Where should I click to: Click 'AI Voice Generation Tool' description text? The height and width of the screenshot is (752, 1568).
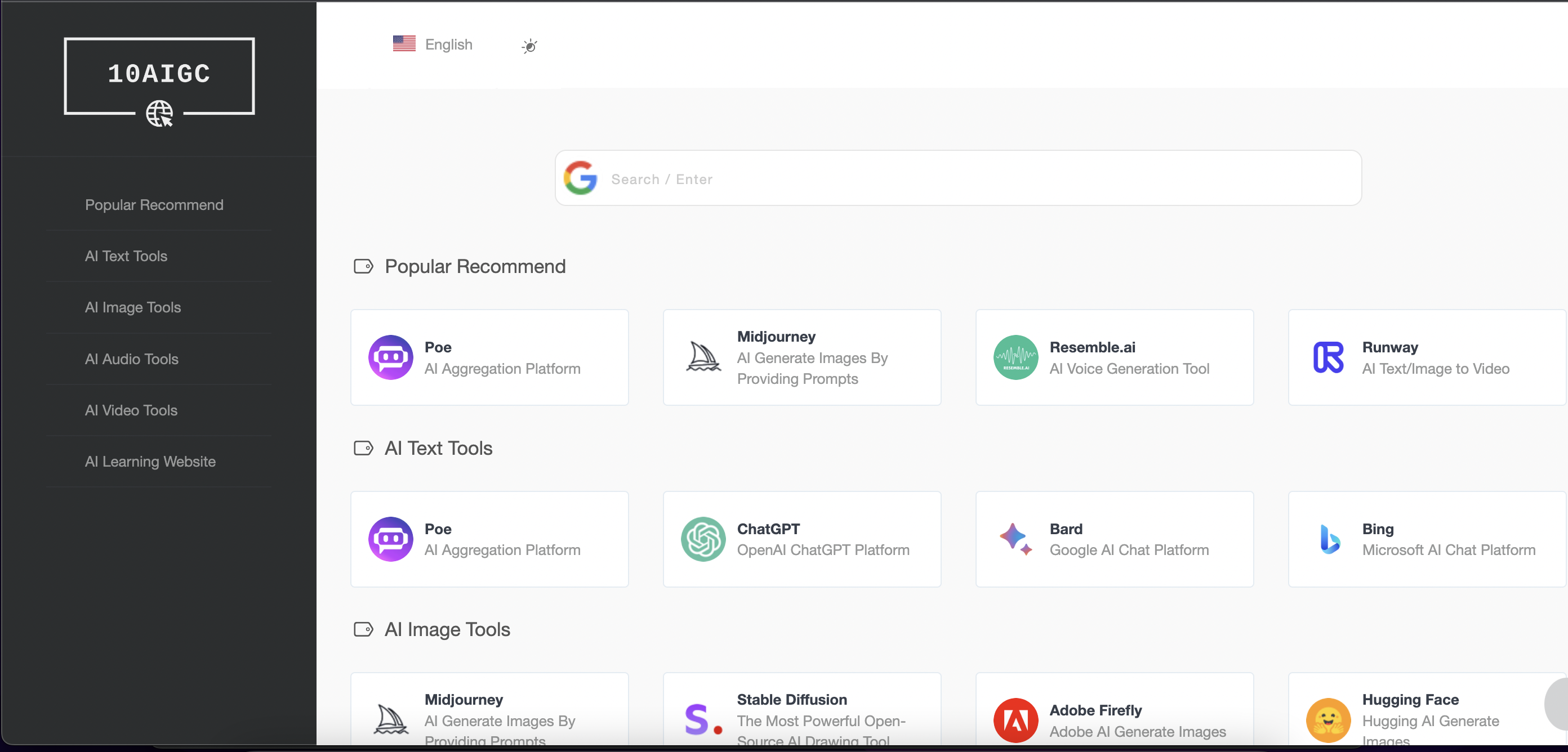(1129, 369)
